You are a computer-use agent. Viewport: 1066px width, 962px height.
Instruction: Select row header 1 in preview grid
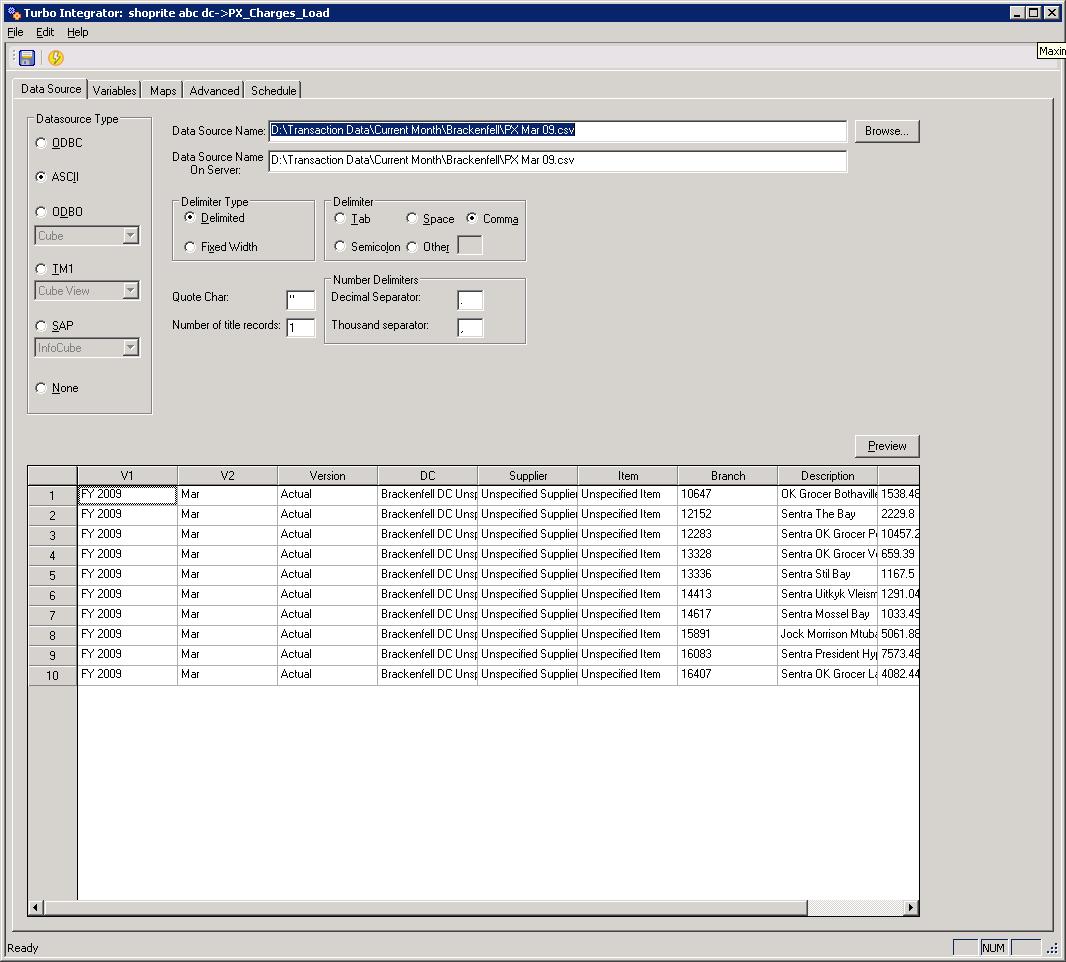52,495
